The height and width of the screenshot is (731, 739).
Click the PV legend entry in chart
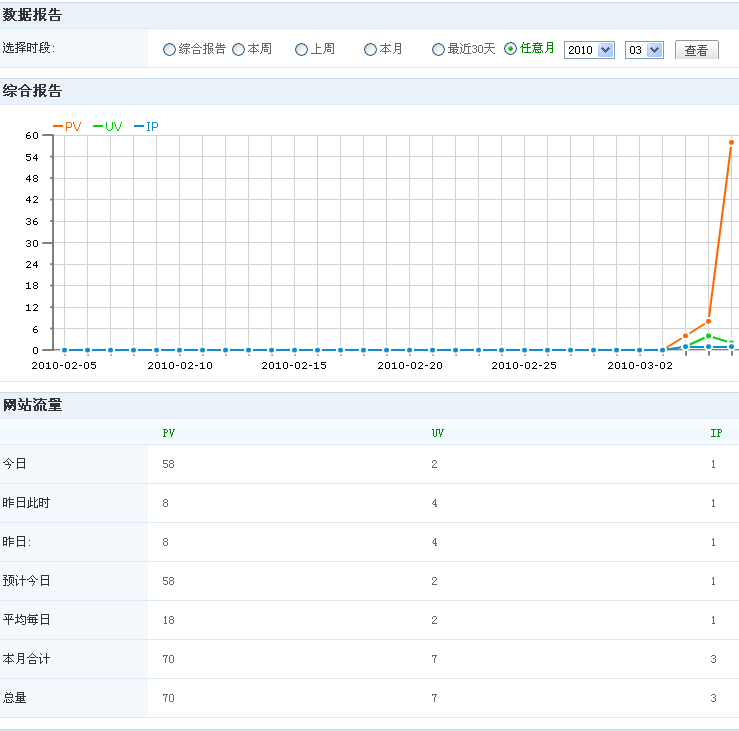click(x=67, y=126)
